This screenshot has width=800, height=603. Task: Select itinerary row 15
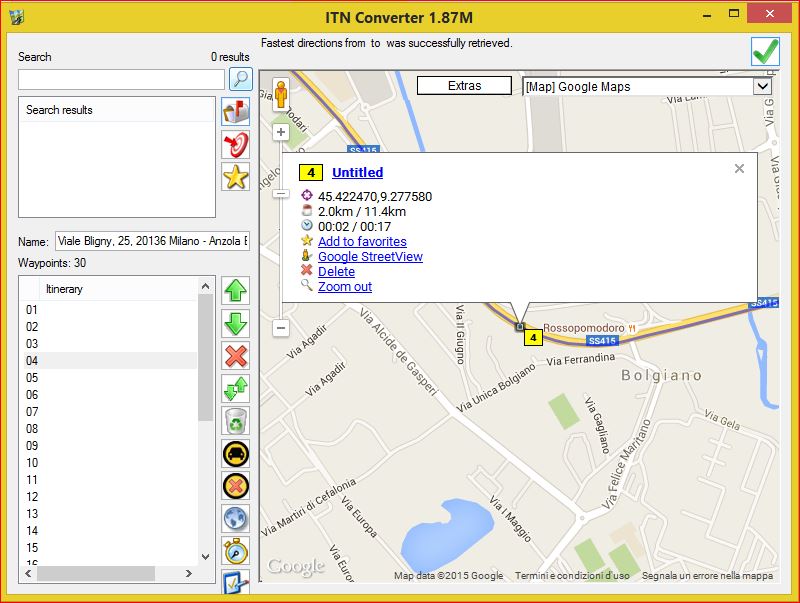108,547
